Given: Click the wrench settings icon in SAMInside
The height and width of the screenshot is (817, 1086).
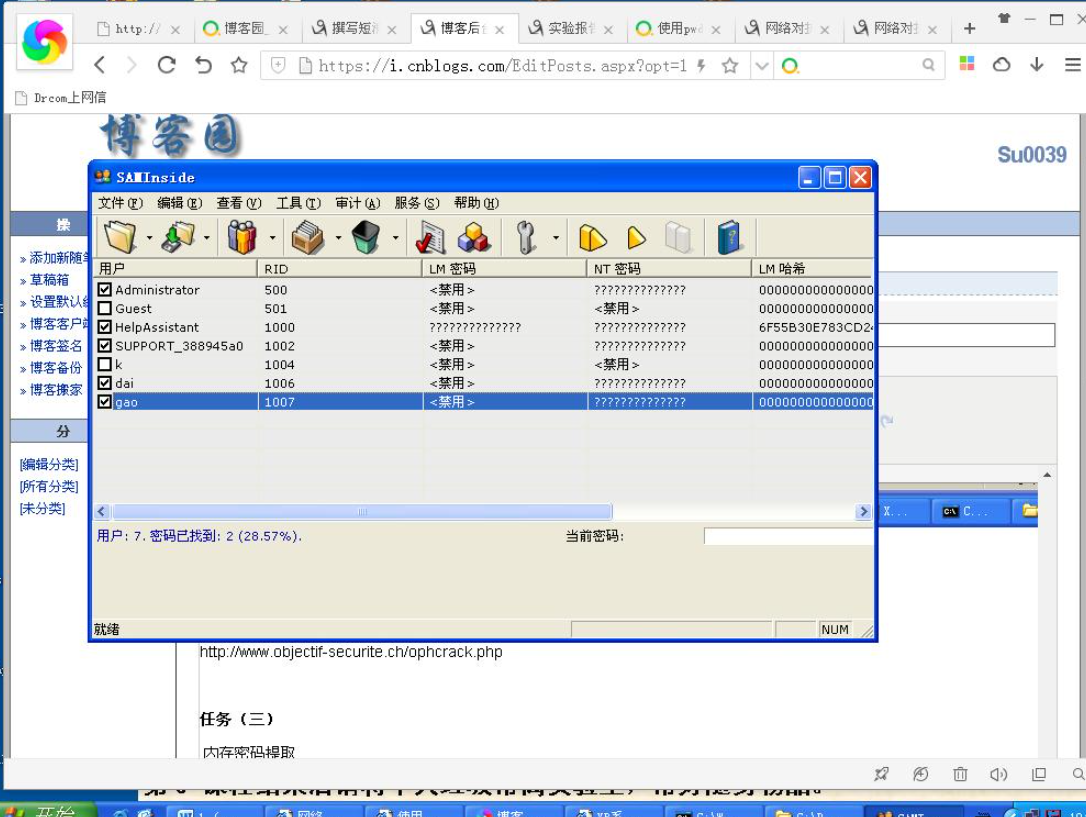Looking at the screenshot, I should [526, 237].
